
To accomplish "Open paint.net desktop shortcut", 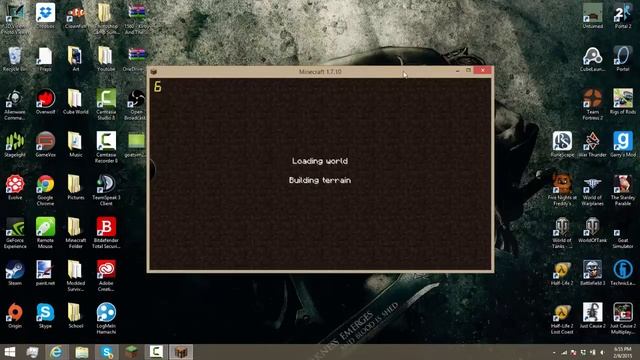I will click(45, 273).
